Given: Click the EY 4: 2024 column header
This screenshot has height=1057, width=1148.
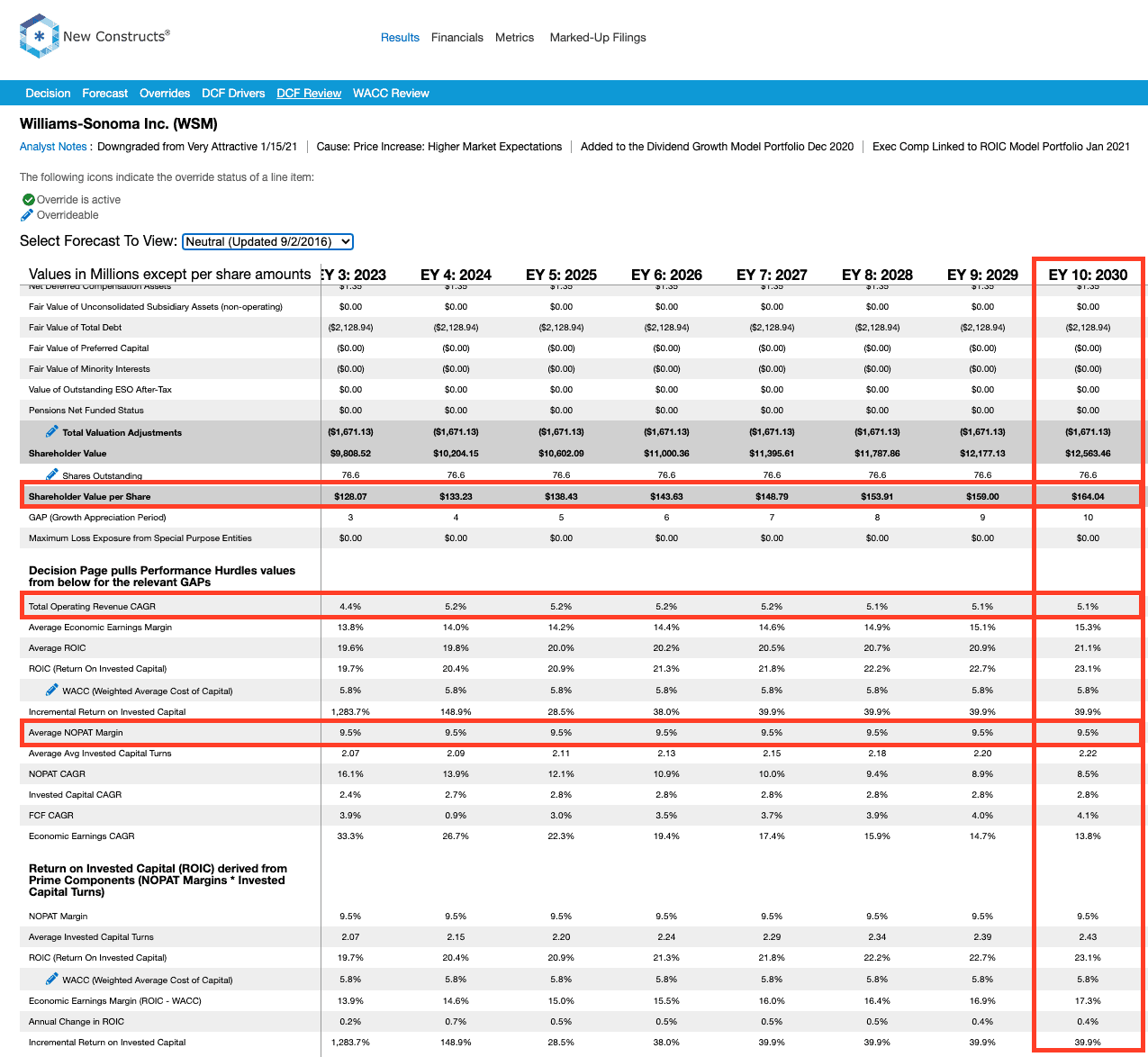Looking at the screenshot, I should point(456,275).
